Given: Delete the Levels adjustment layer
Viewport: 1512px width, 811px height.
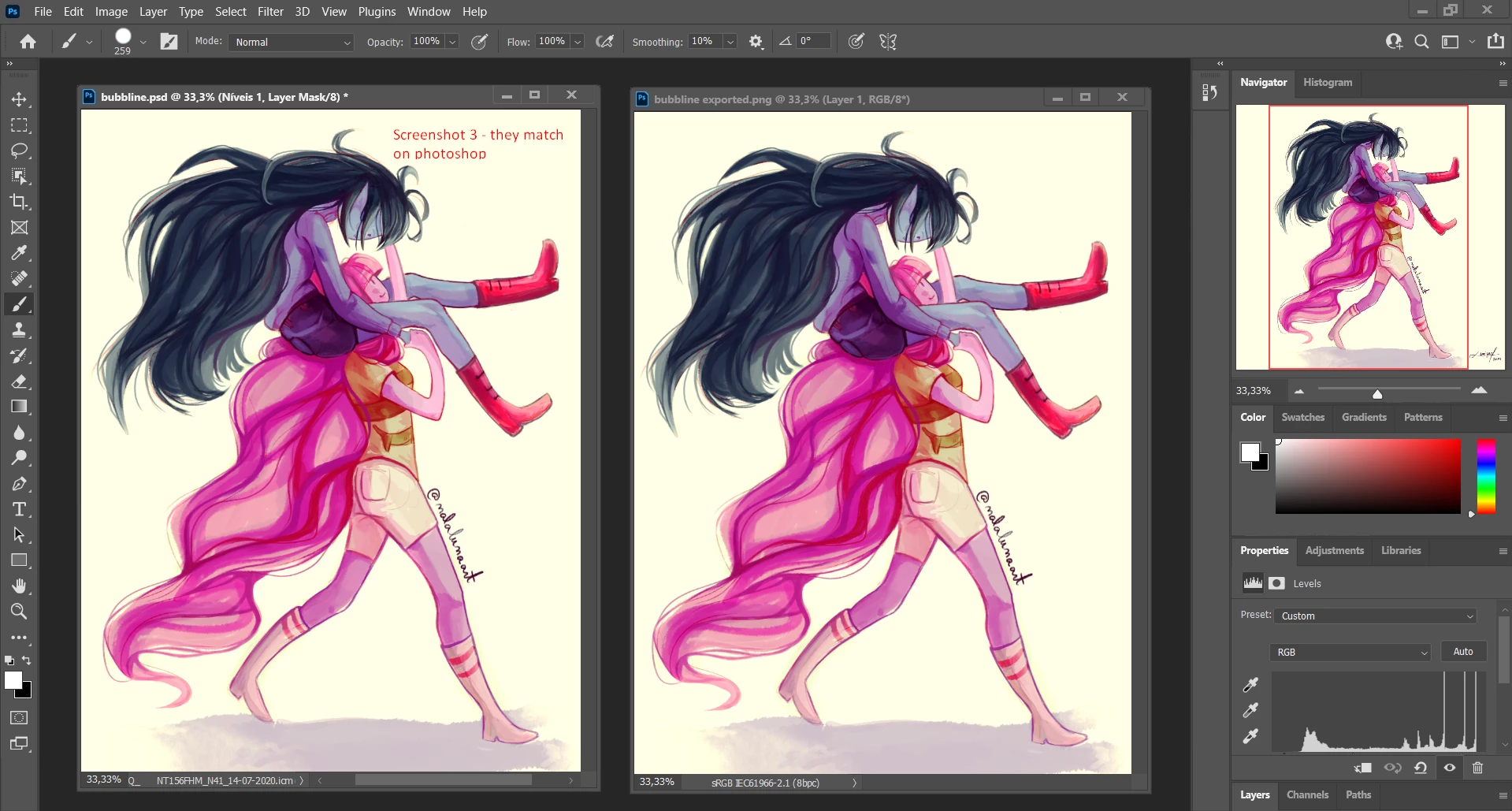Looking at the screenshot, I should 1478,768.
